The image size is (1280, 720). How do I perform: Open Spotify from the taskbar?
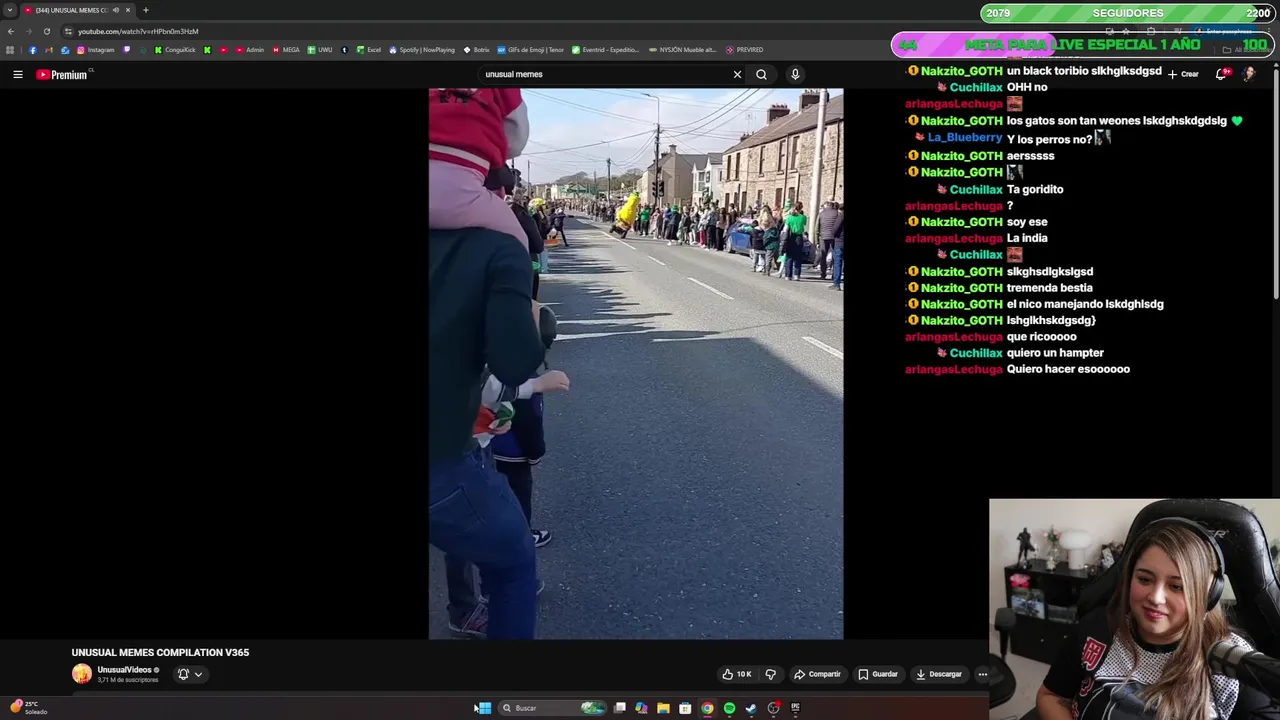tap(729, 708)
